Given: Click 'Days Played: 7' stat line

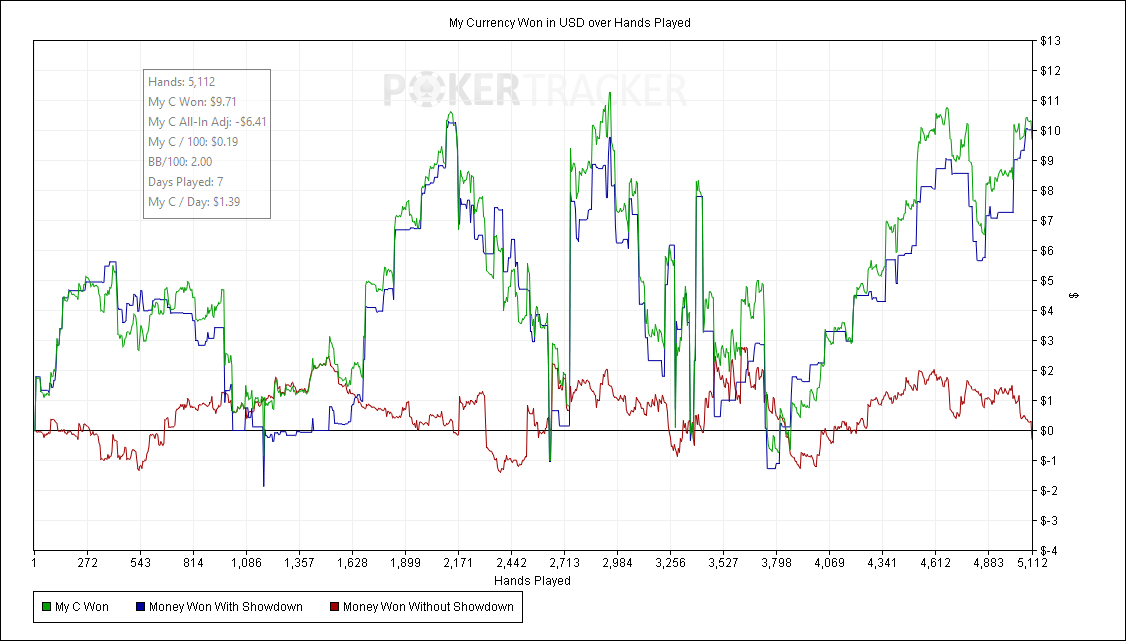Looking at the screenshot, I should pyautogui.click(x=186, y=182).
